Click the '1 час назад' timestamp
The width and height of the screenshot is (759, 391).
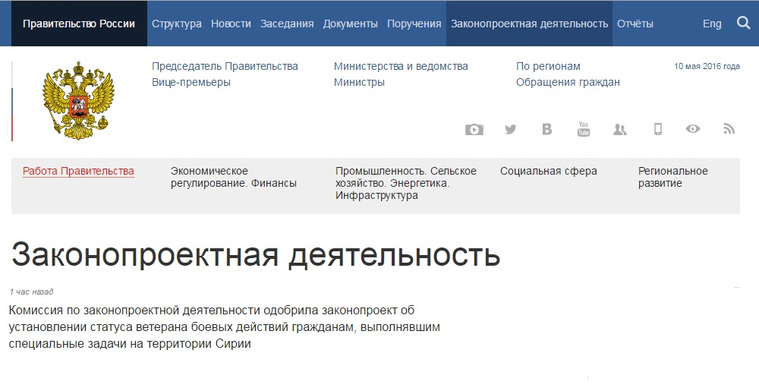click(x=31, y=292)
